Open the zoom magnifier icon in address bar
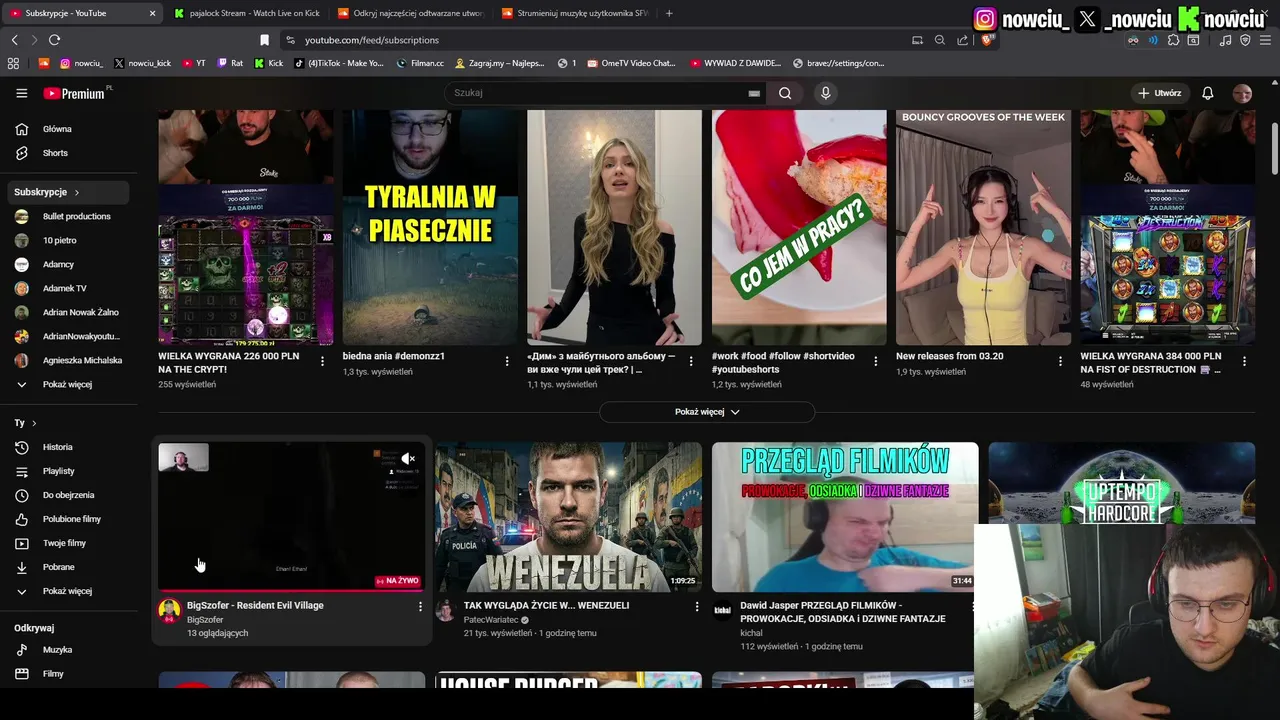This screenshot has height=720, width=1280. [x=940, y=40]
